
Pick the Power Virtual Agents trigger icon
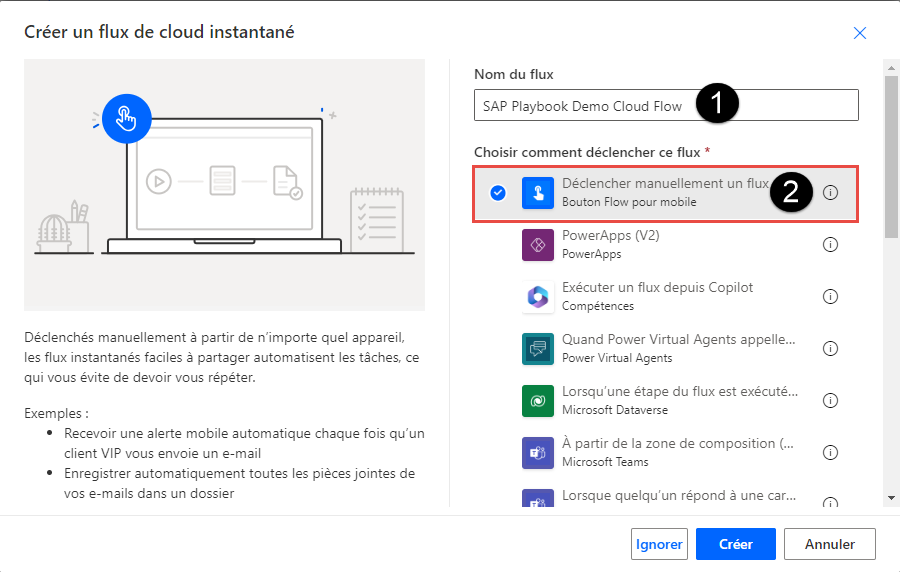[538, 349]
